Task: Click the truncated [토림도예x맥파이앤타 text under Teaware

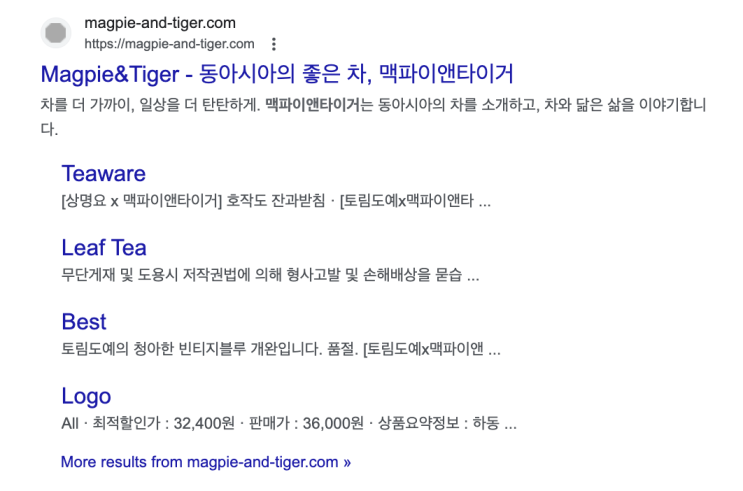Action: [408, 200]
